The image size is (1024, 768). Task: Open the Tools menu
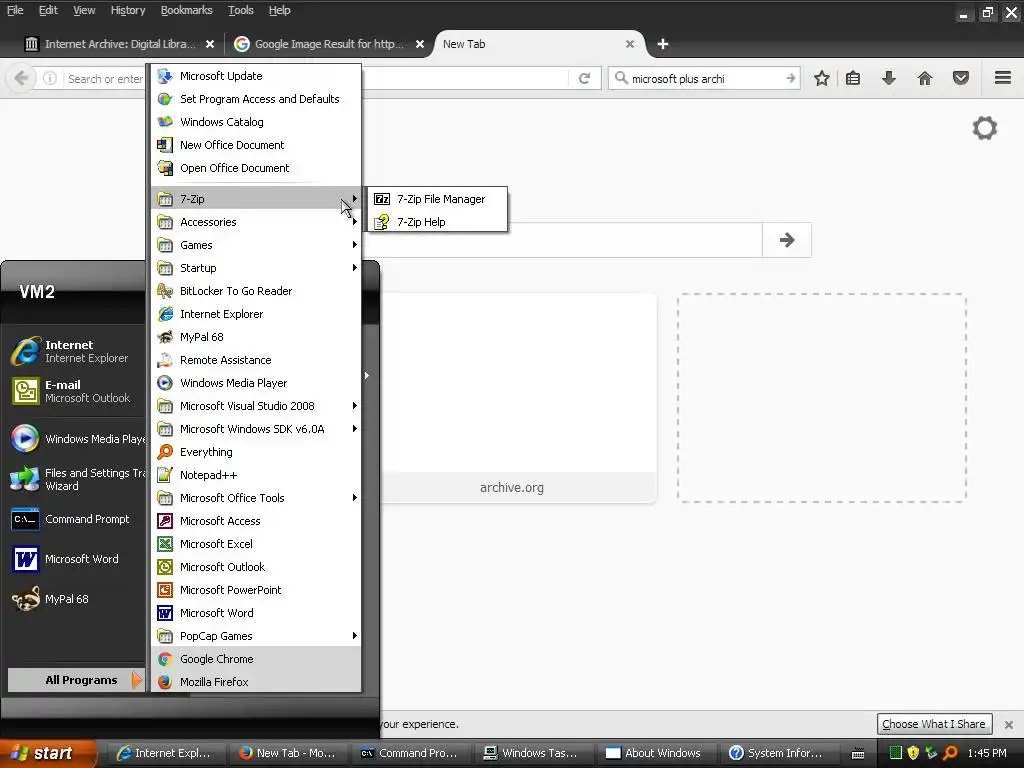(x=240, y=10)
